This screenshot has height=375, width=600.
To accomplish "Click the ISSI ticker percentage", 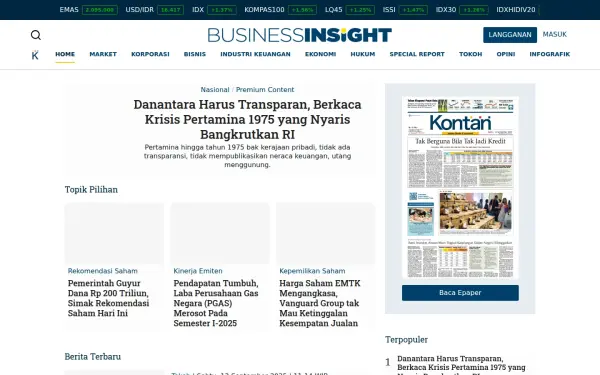I will tap(413, 10).
